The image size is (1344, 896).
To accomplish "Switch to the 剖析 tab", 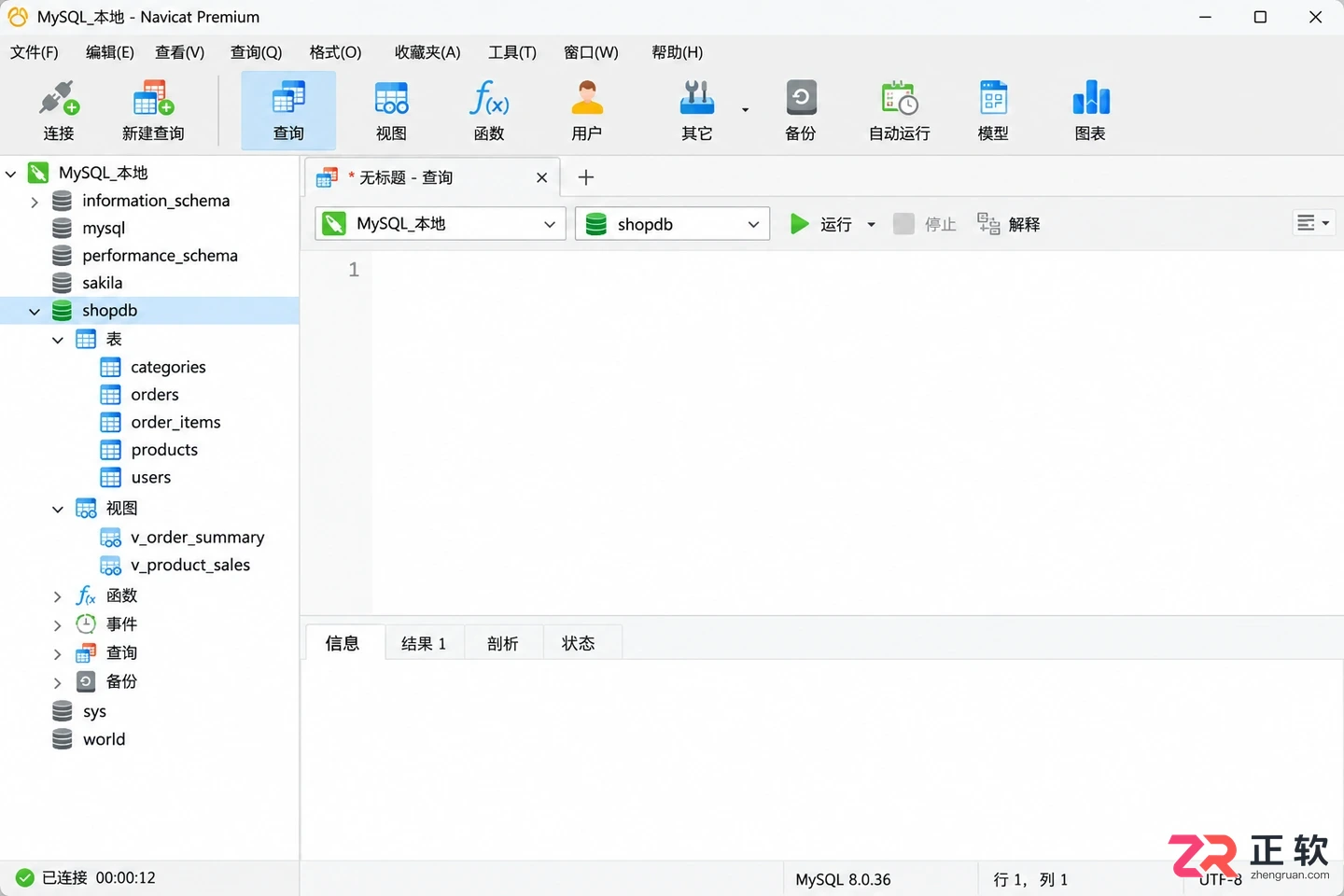I will coord(503,643).
